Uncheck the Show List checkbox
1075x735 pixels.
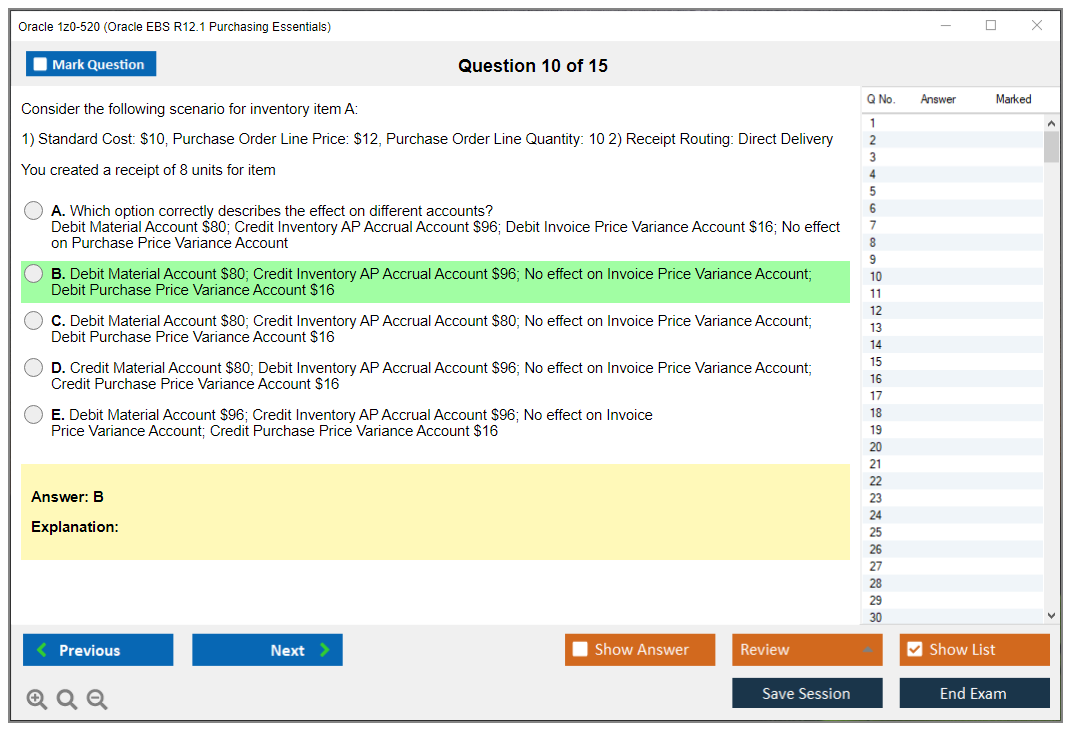click(914, 650)
